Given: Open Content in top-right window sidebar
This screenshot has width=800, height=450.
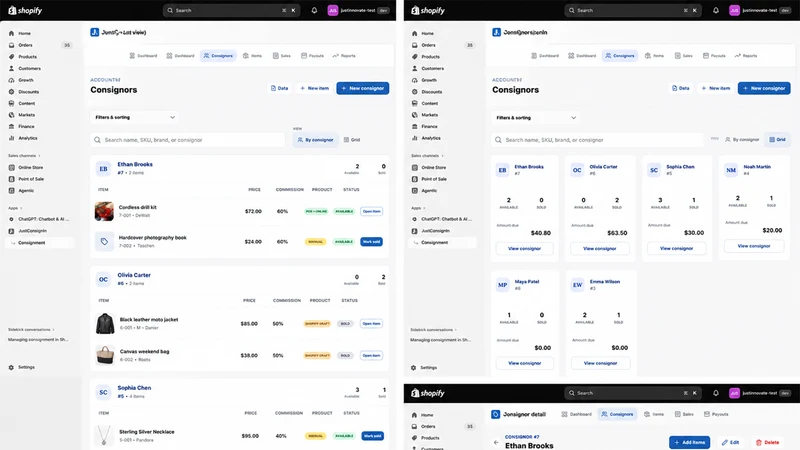Looking at the screenshot, I should click(429, 104).
